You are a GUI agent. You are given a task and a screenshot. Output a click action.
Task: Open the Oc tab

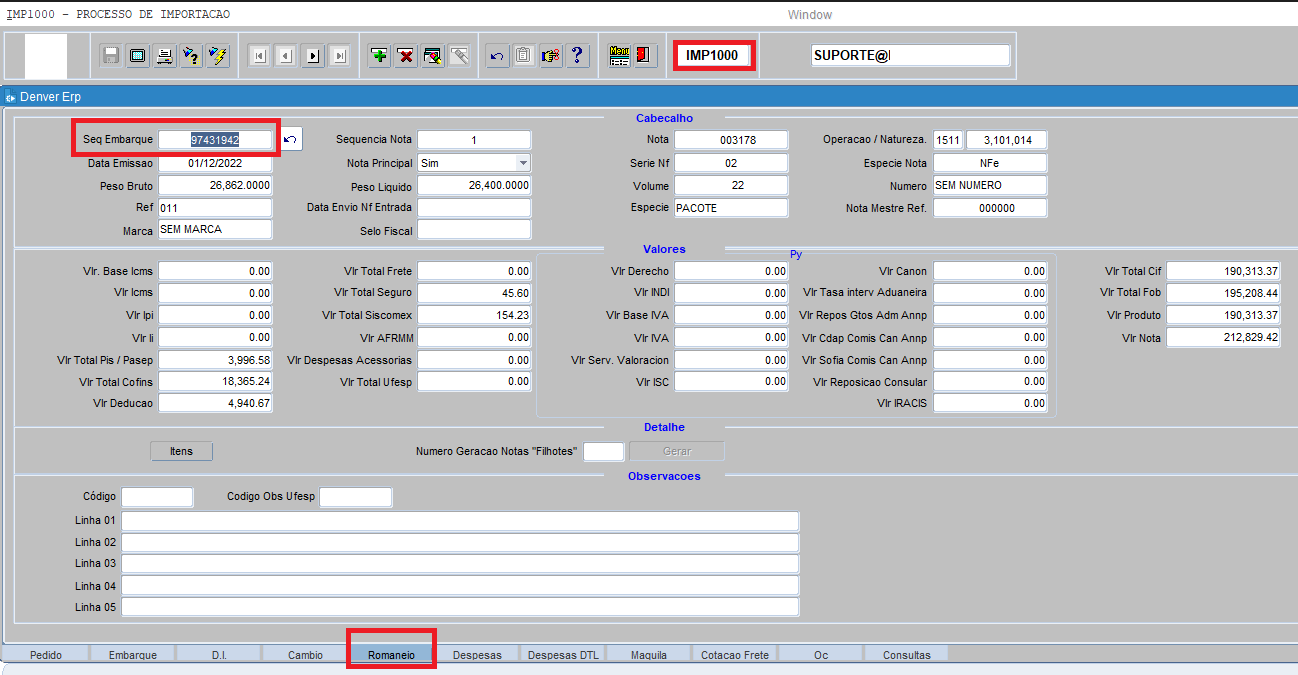coord(821,655)
